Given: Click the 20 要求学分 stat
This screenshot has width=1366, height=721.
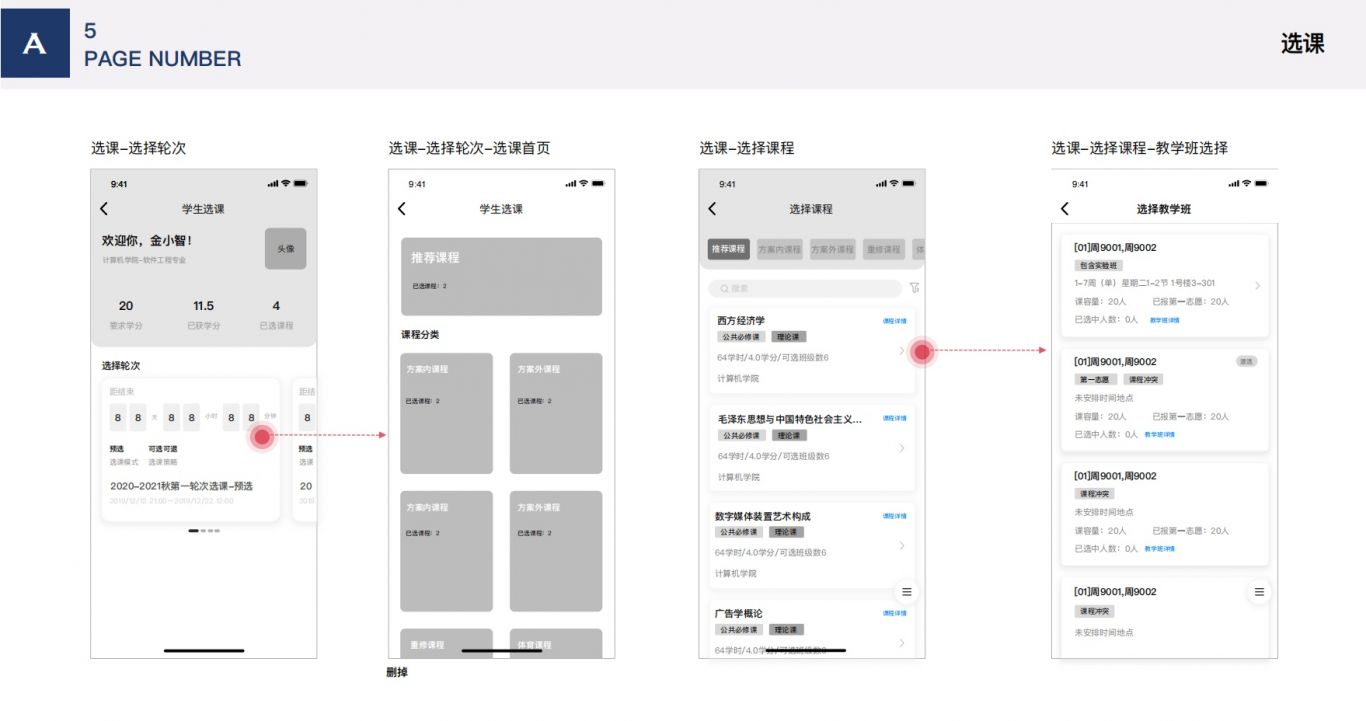Looking at the screenshot, I should coord(126,315).
